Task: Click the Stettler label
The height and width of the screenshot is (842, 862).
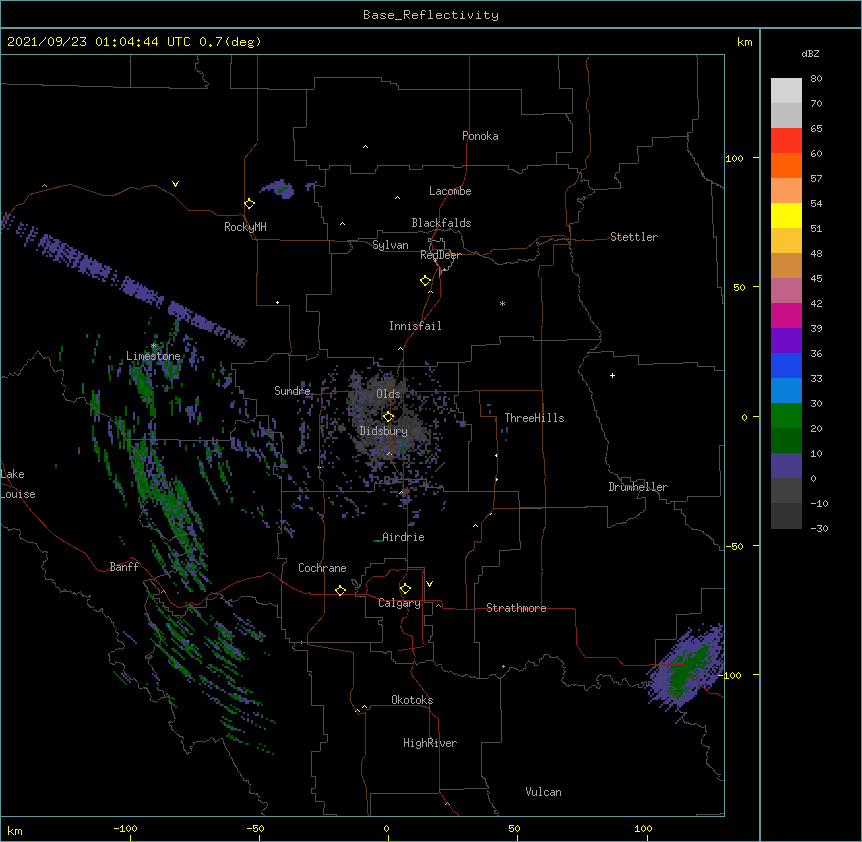Action: click(634, 237)
